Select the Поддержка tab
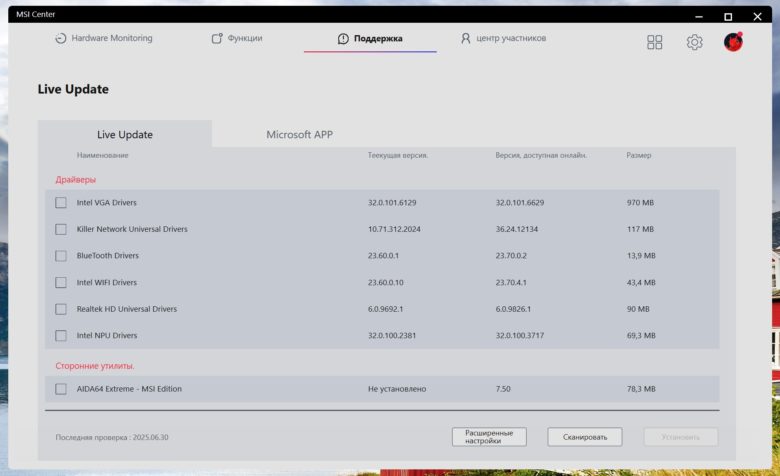 click(x=370, y=38)
